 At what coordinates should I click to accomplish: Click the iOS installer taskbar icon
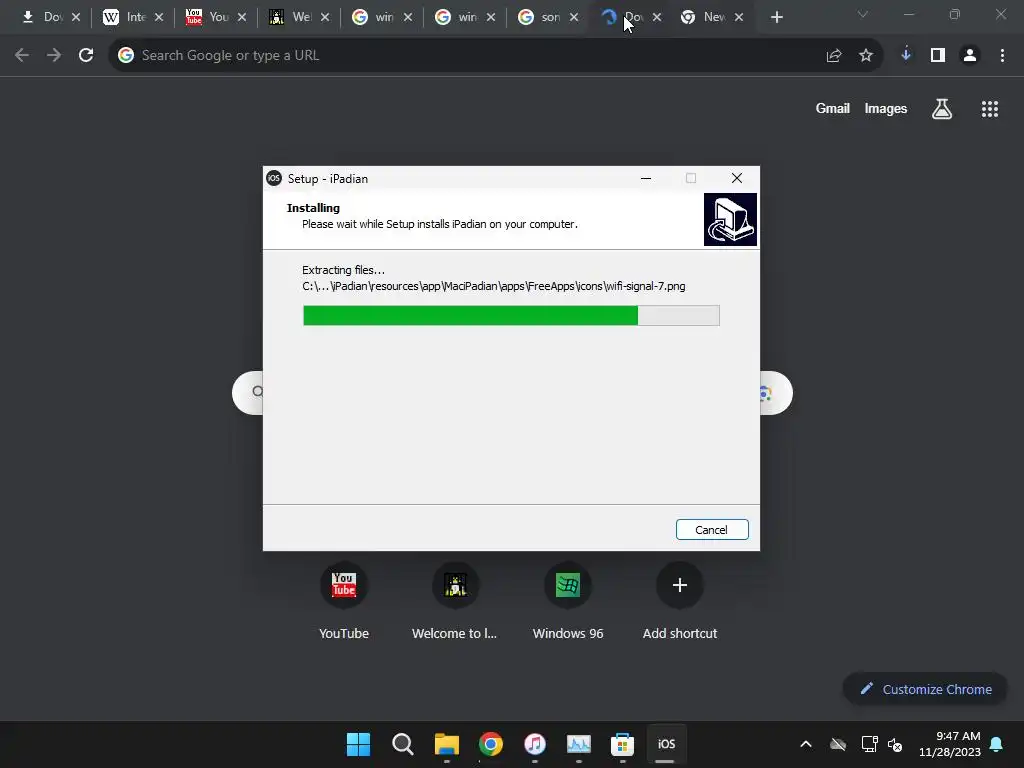666,744
